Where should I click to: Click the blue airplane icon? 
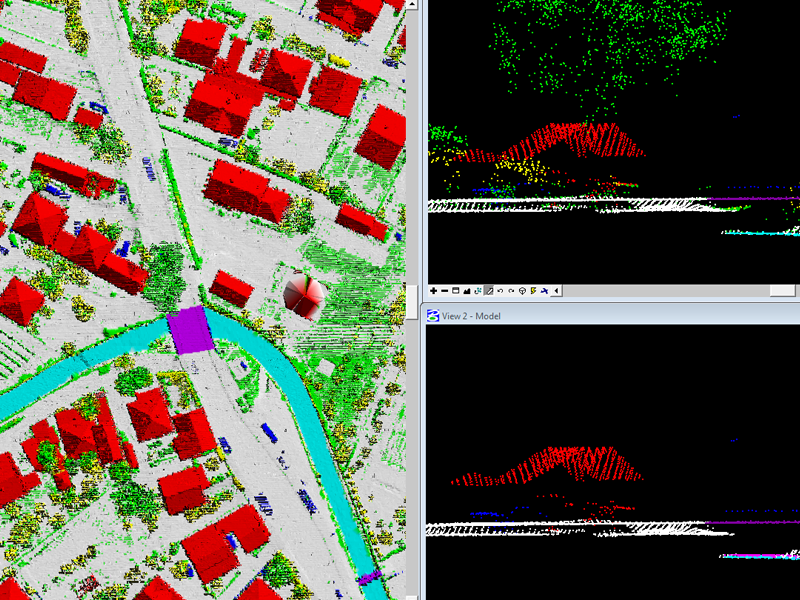(x=544, y=291)
